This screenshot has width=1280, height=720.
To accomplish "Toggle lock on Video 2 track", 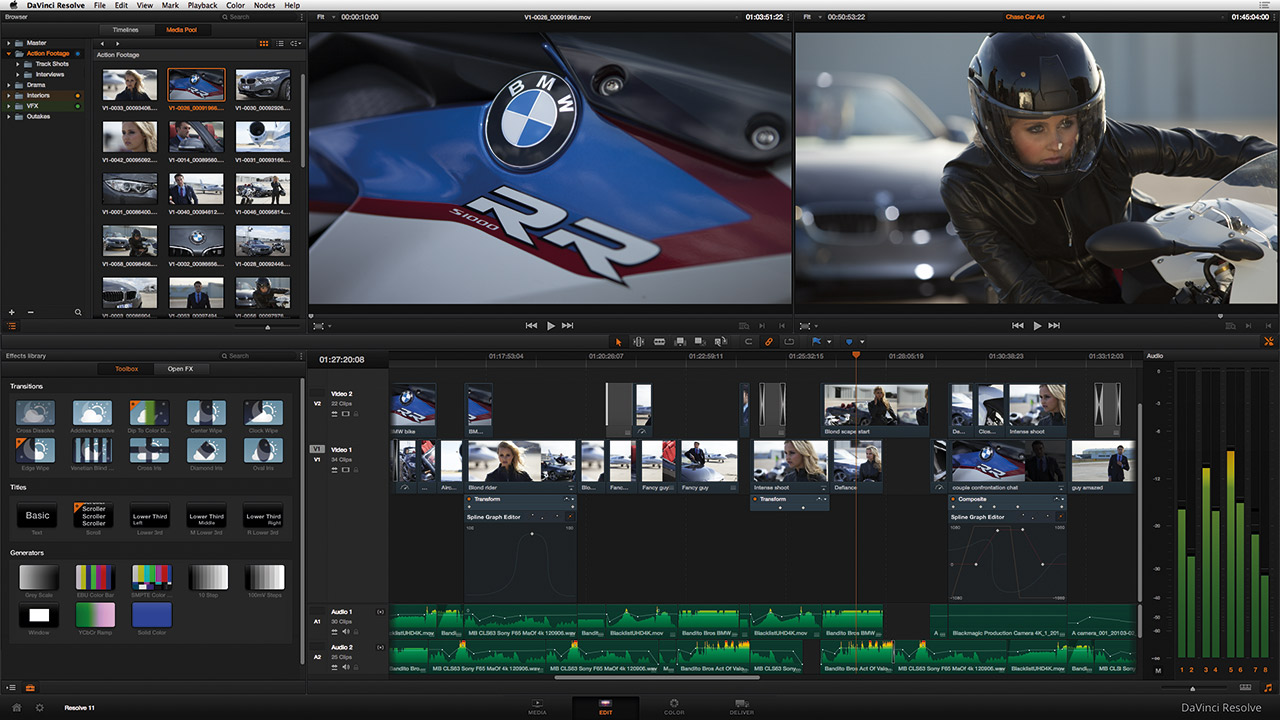I will (356, 413).
